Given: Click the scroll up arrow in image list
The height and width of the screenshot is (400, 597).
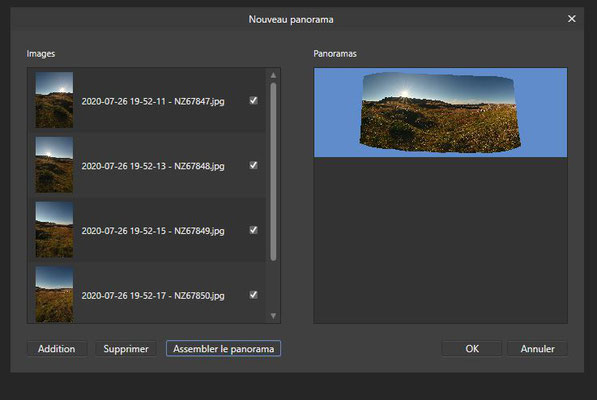Looking at the screenshot, I should pos(273,75).
